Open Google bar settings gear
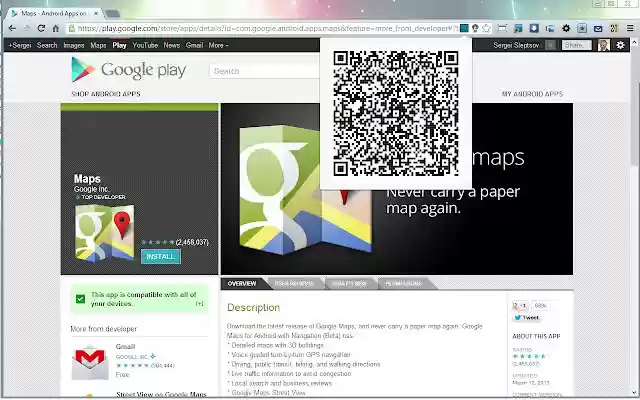This screenshot has width=640, height=400. [x=620, y=45]
